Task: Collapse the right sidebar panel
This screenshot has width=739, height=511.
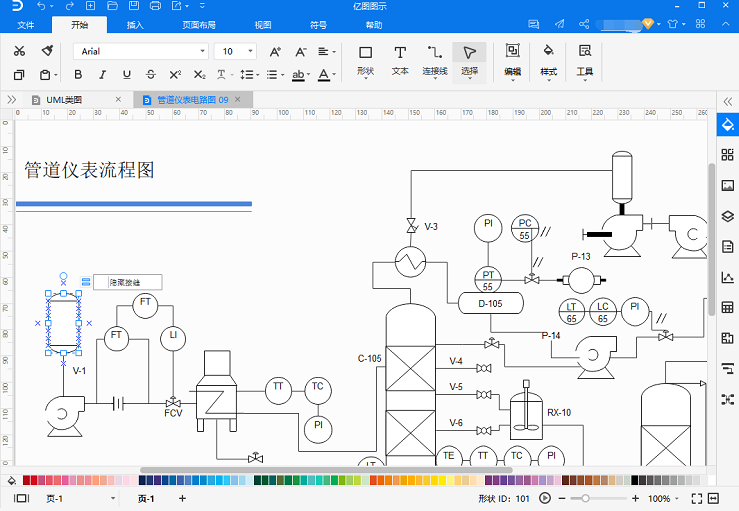Action: click(x=728, y=101)
